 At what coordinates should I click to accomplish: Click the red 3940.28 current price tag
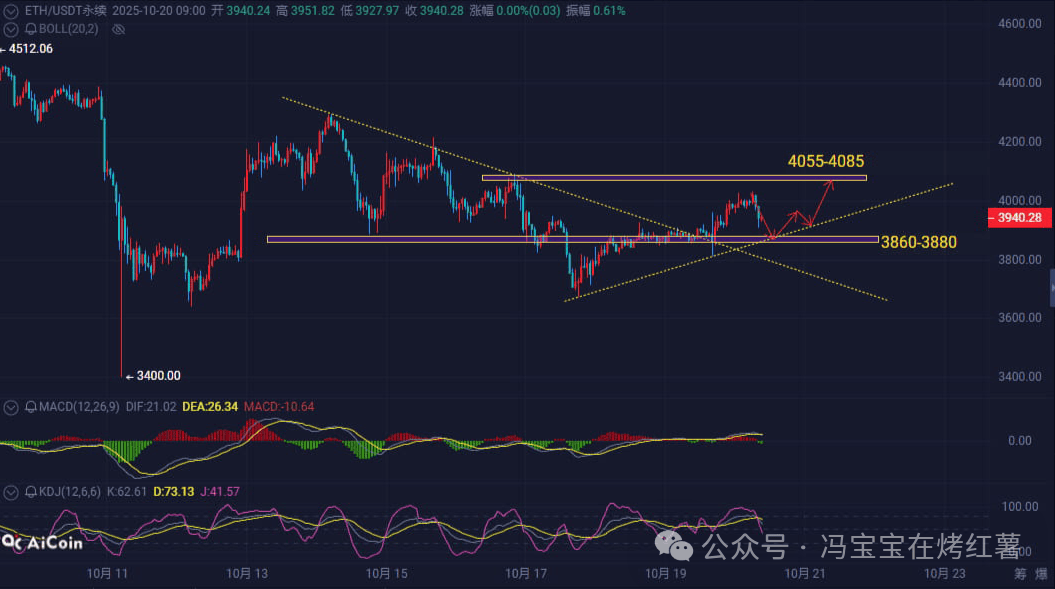pyautogui.click(x=1019, y=217)
